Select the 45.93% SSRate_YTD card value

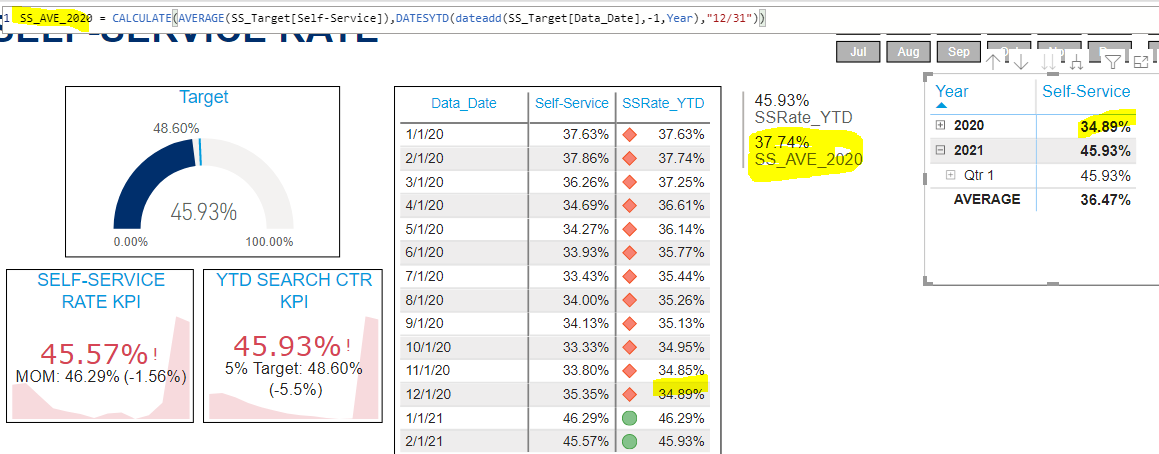point(781,101)
